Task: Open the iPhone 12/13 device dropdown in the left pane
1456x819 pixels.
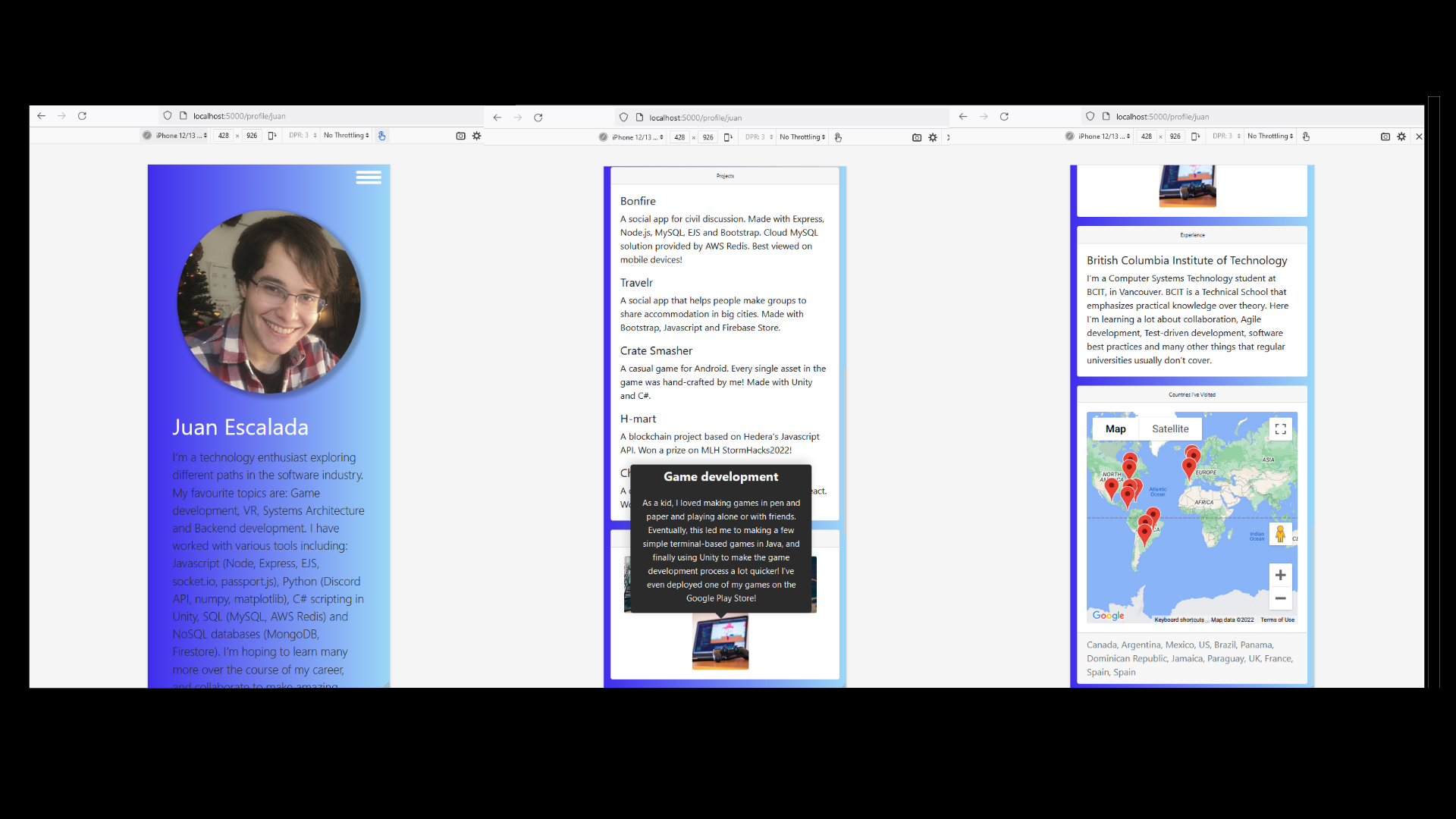Action: 181,136
